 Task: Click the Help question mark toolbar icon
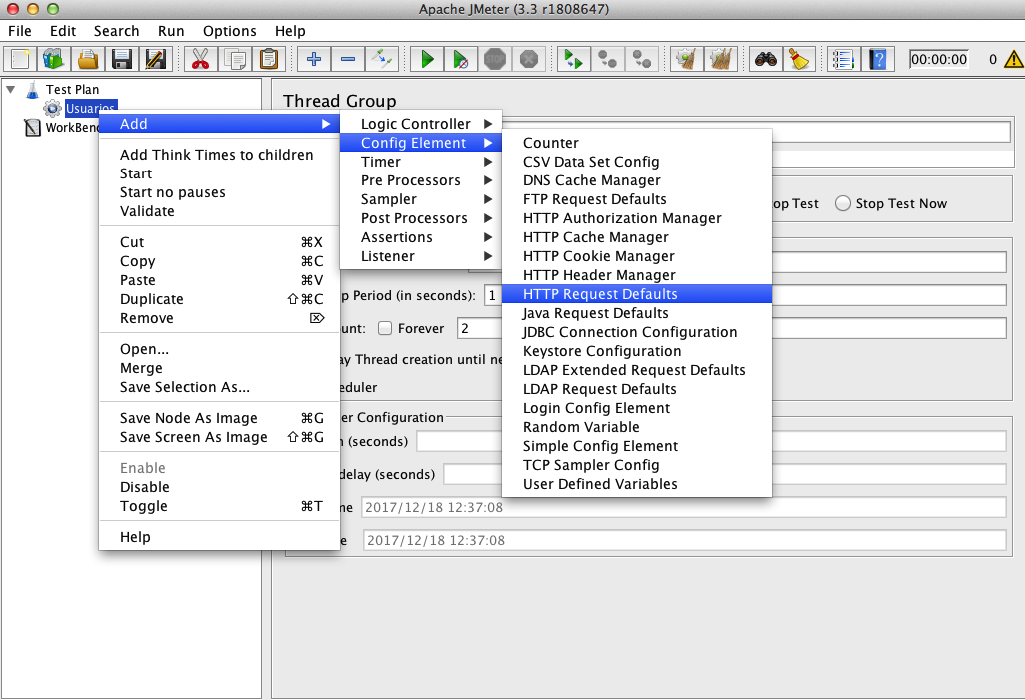click(x=878, y=59)
